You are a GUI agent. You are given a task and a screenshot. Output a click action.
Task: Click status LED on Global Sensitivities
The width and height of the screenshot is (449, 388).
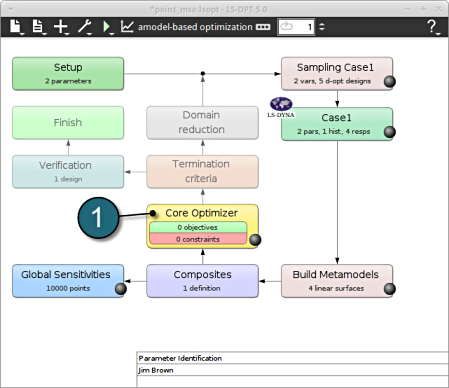click(x=120, y=289)
